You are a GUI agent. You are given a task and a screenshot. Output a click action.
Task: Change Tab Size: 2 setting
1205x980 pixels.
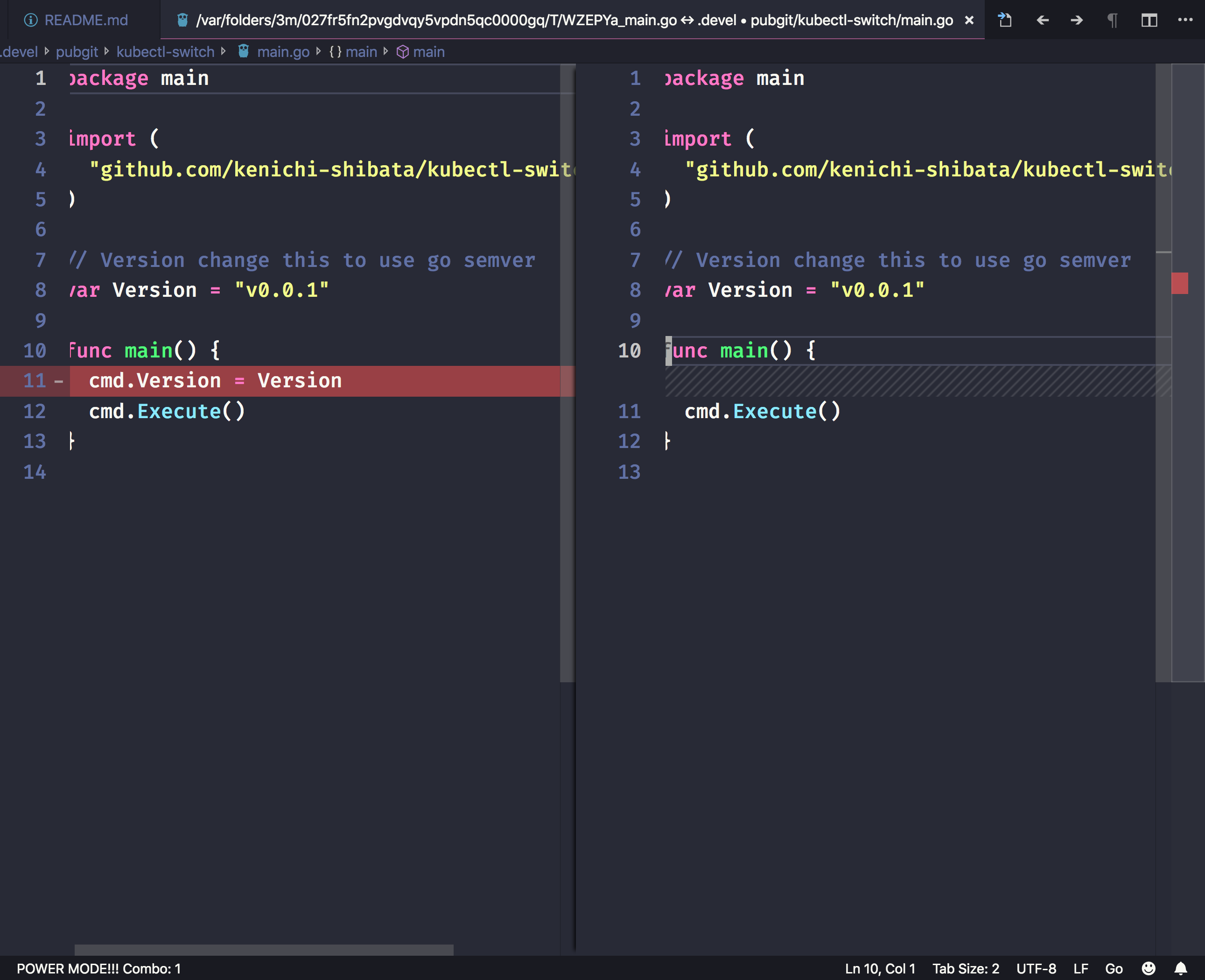(966, 969)
